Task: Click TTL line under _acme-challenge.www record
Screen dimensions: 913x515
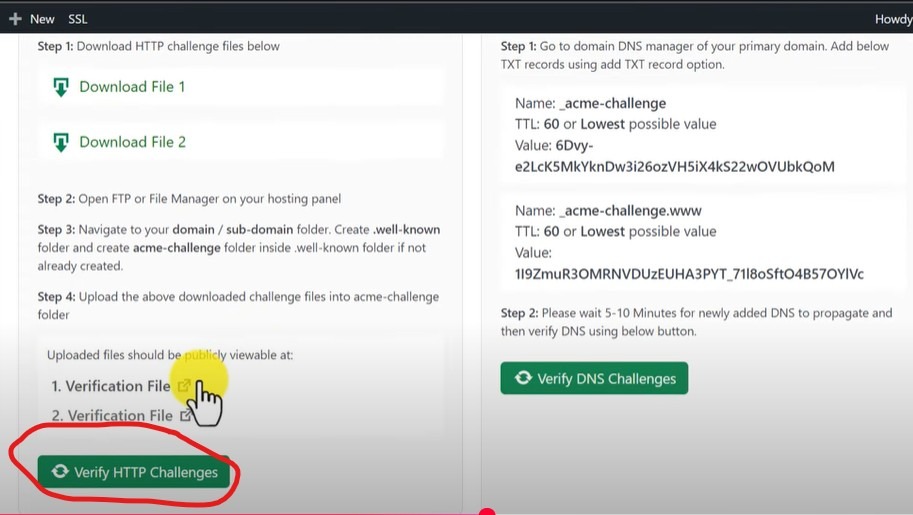Action: point(615,232)
